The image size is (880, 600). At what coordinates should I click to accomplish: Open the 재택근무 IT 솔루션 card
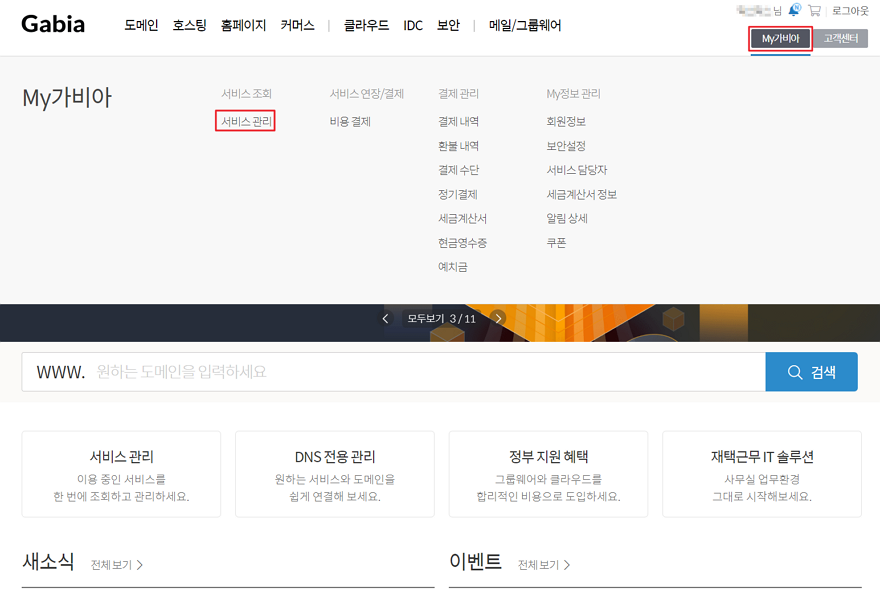(762, 474)
